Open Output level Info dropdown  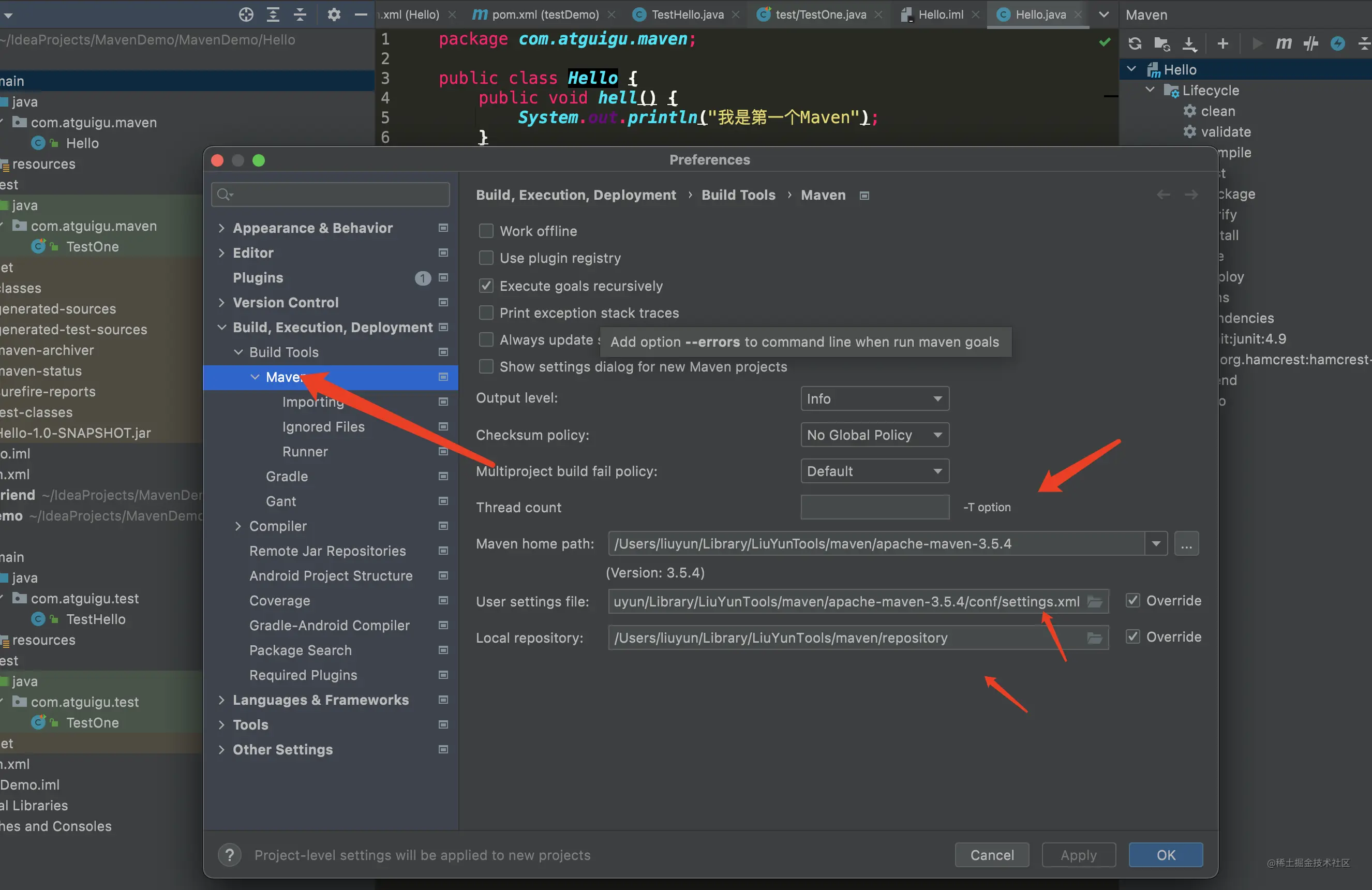coord(874,398)
